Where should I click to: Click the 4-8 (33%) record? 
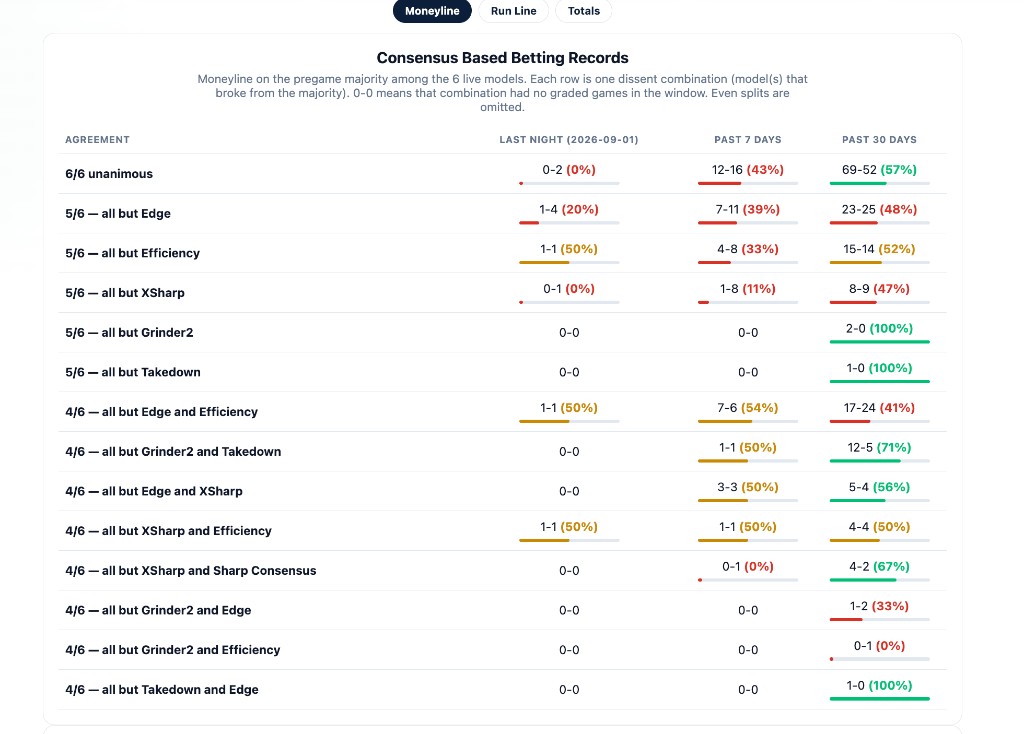point(748,249)
